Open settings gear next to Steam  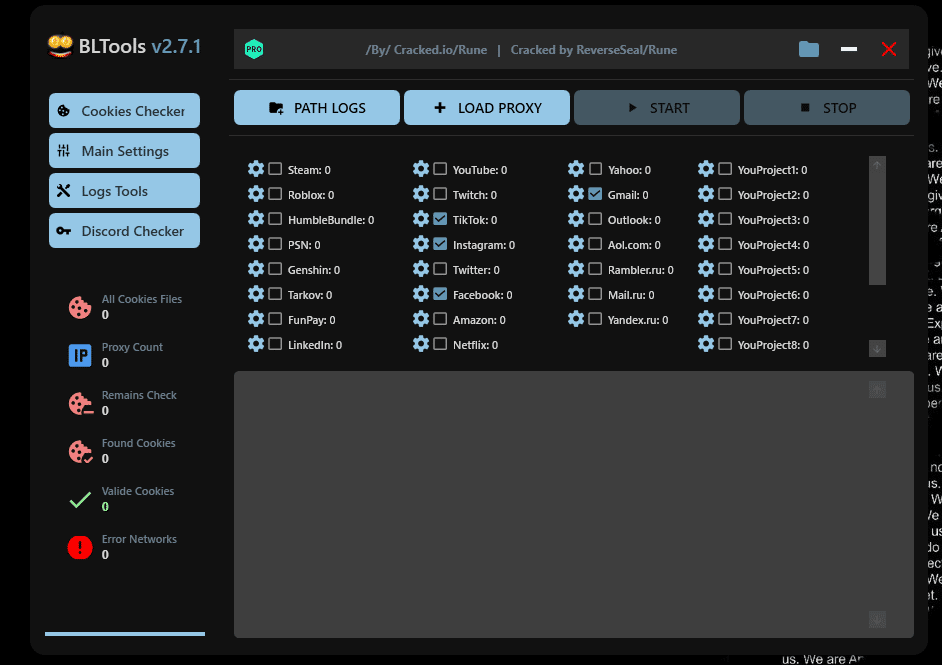click(256, 169)
